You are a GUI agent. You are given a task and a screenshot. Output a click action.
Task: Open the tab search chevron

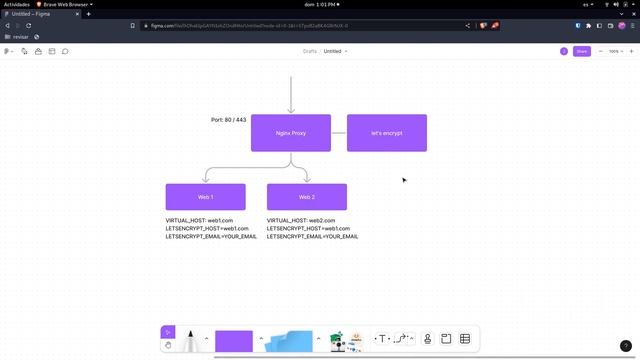622,14
